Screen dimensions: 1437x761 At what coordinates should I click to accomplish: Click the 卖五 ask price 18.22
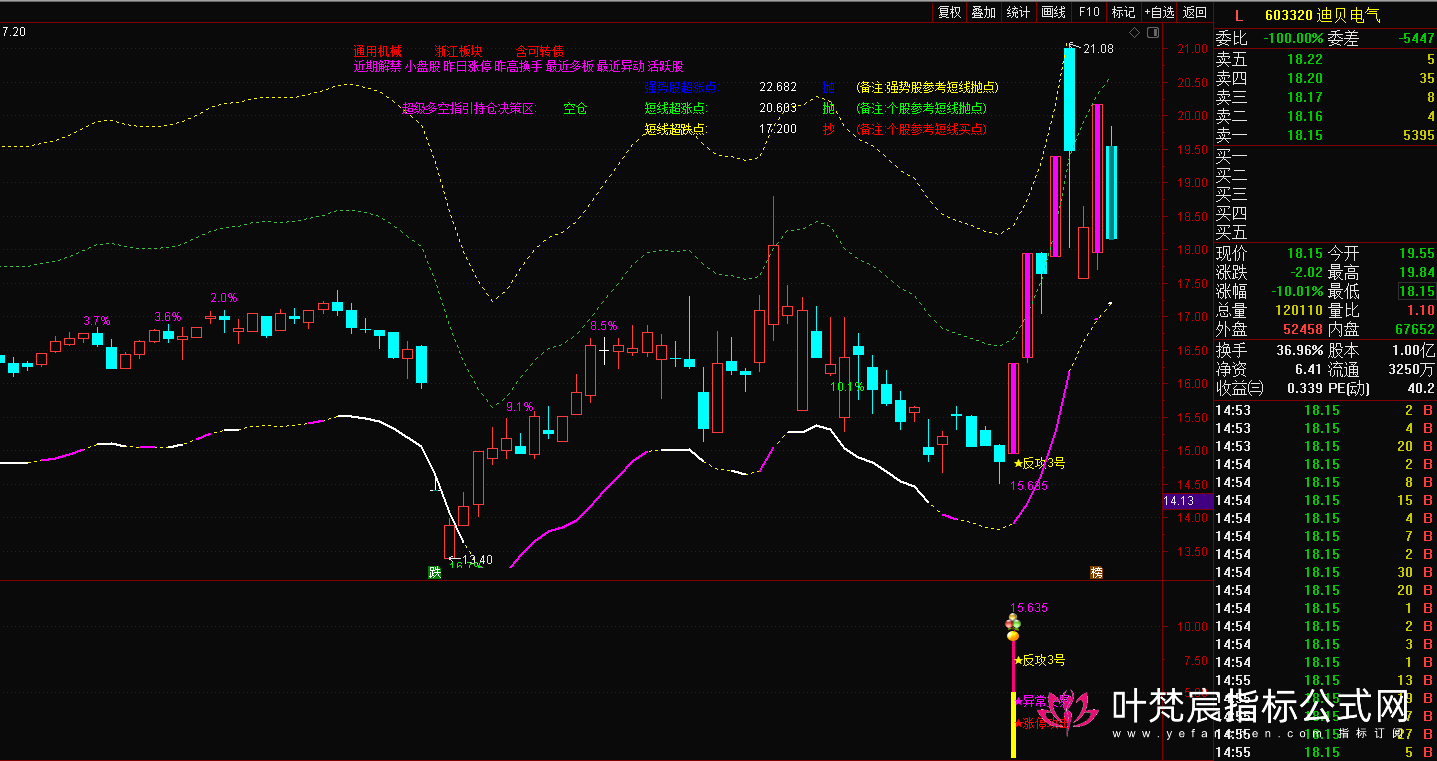click(x=1305, y=59)
